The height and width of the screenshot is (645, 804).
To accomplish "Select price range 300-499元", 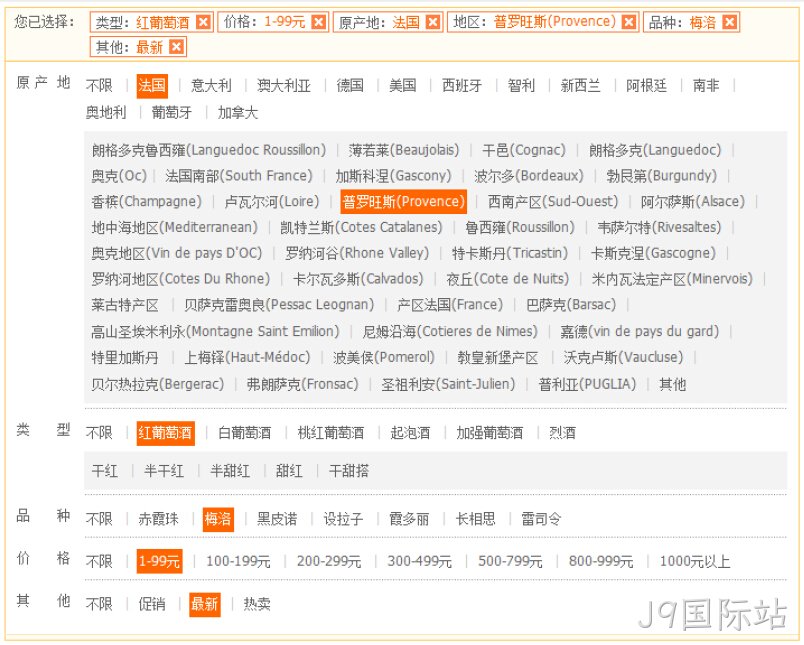I will click(x=419, y=561).
